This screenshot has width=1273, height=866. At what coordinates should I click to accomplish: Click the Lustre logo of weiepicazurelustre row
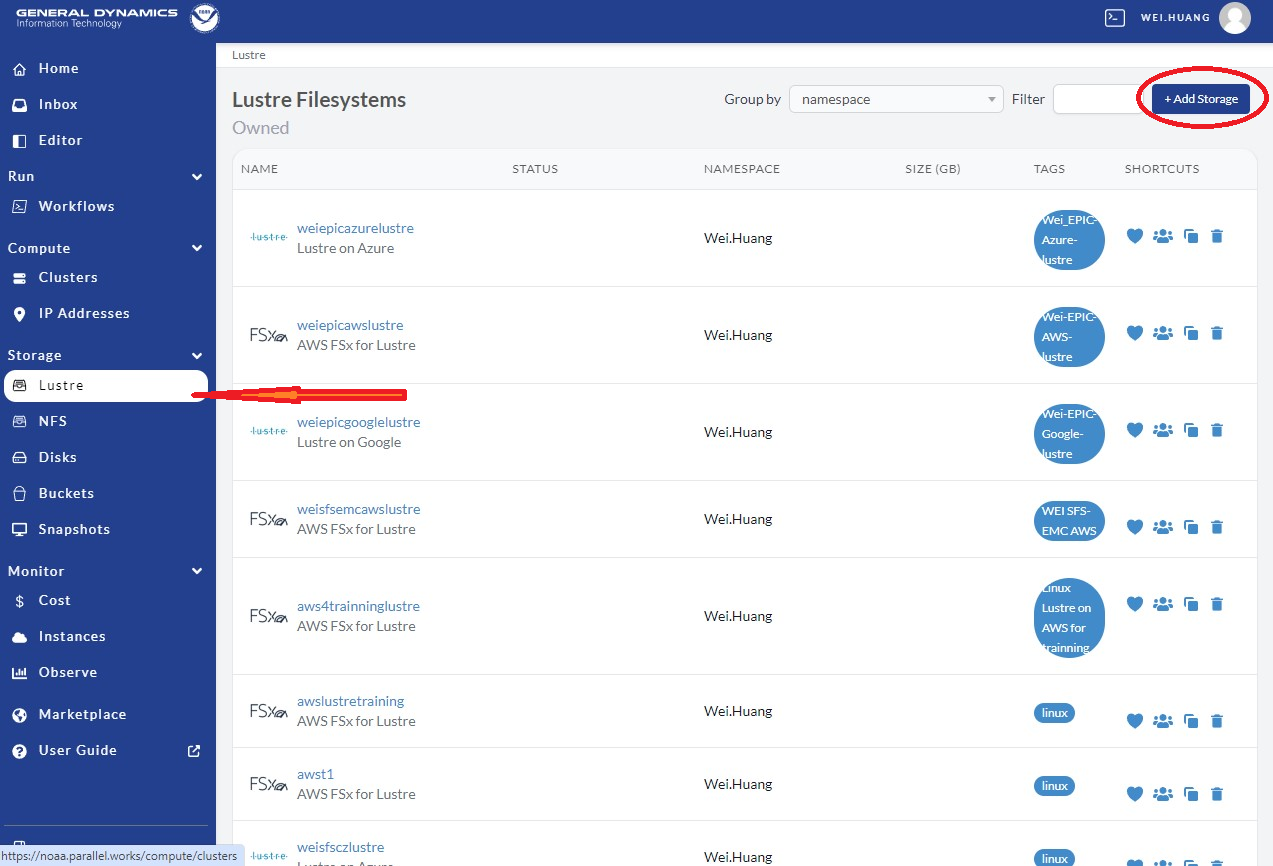click(x=269, y=237)
